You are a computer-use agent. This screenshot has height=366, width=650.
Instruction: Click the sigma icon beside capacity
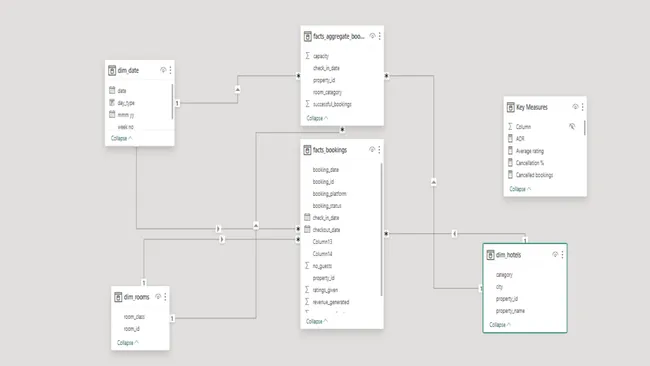(x=308, y=56)
